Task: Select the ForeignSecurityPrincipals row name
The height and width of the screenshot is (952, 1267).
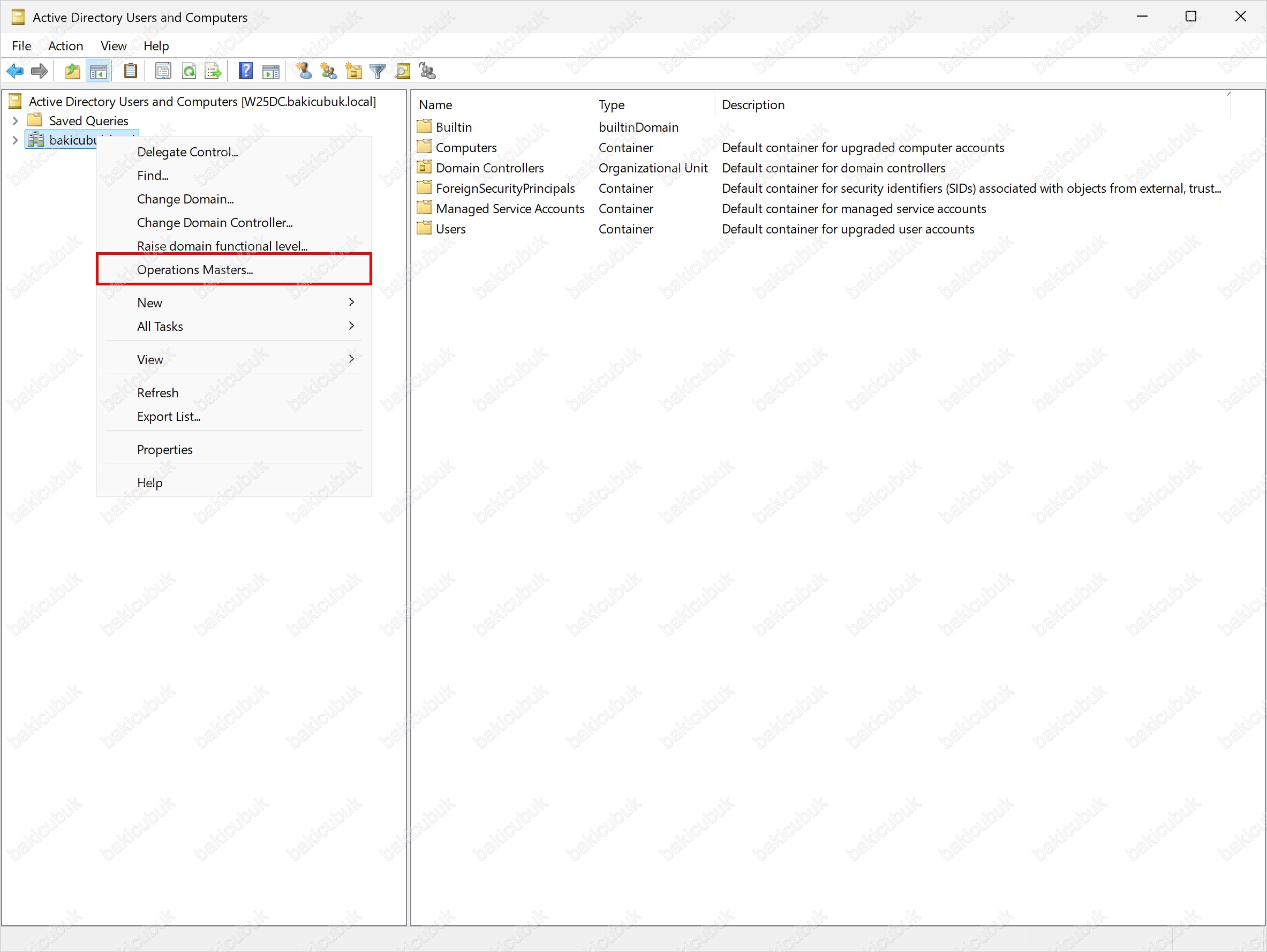Action: [505, 188]
